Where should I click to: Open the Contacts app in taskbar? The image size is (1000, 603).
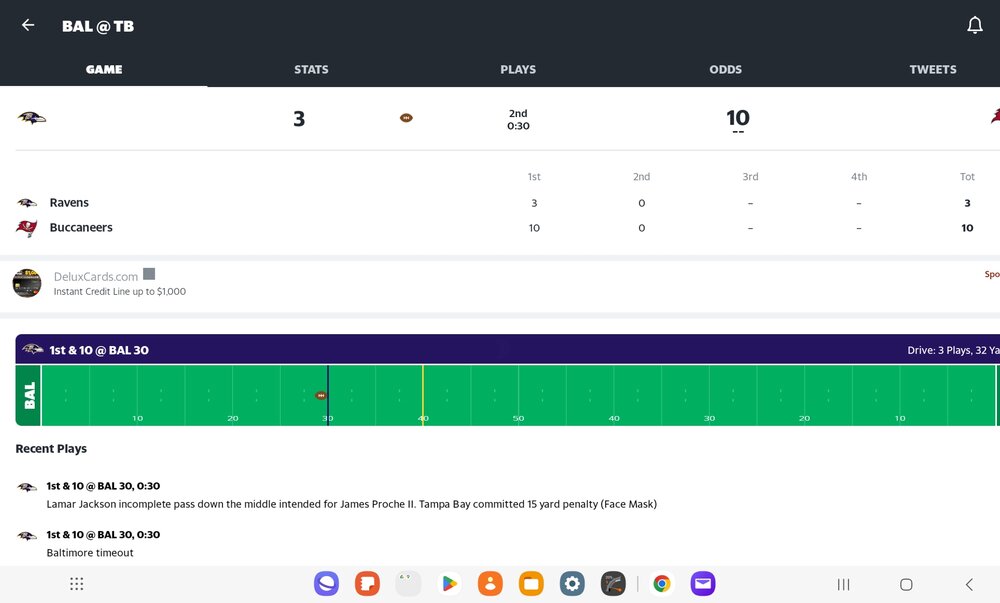[490, 584]
